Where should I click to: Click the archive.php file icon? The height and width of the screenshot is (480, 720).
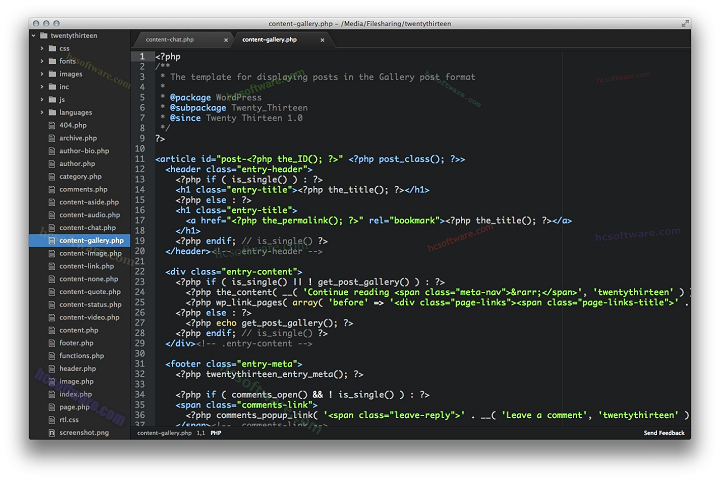pyautogui.click(x=52, y=138)
